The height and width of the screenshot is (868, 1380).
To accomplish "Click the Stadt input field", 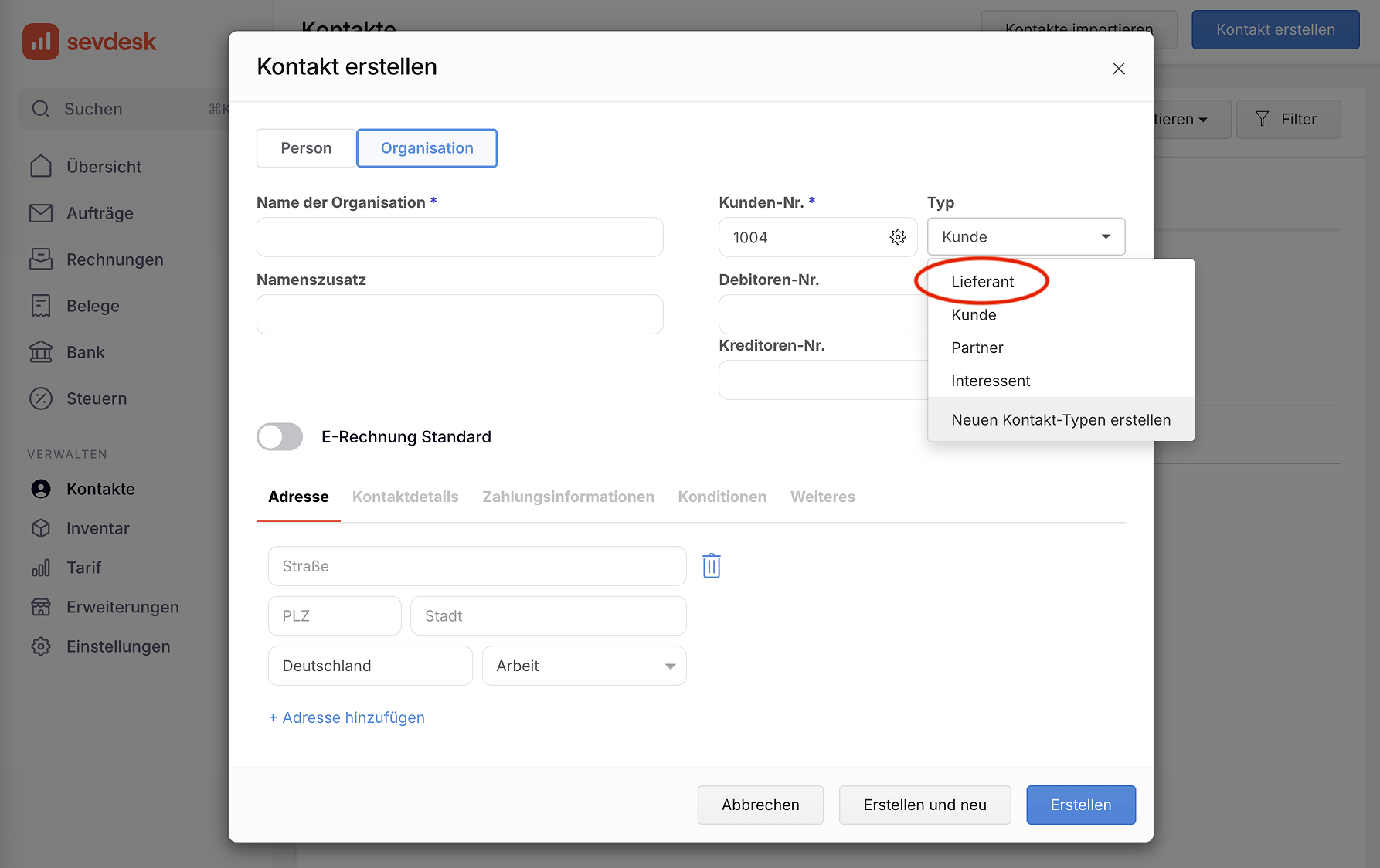I will coord(548,615).
